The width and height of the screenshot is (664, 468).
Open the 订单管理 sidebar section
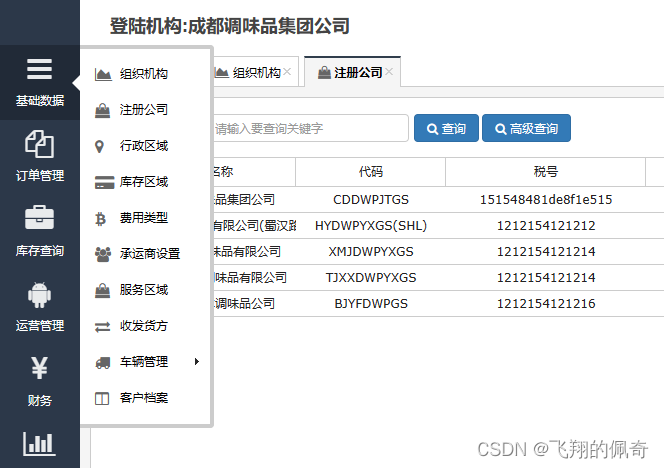coord(39,156)
